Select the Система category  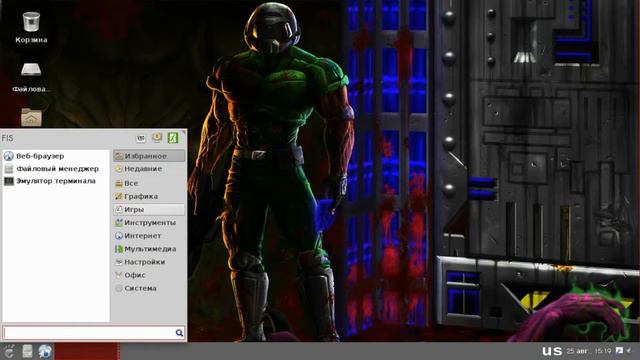click(149, 288)
